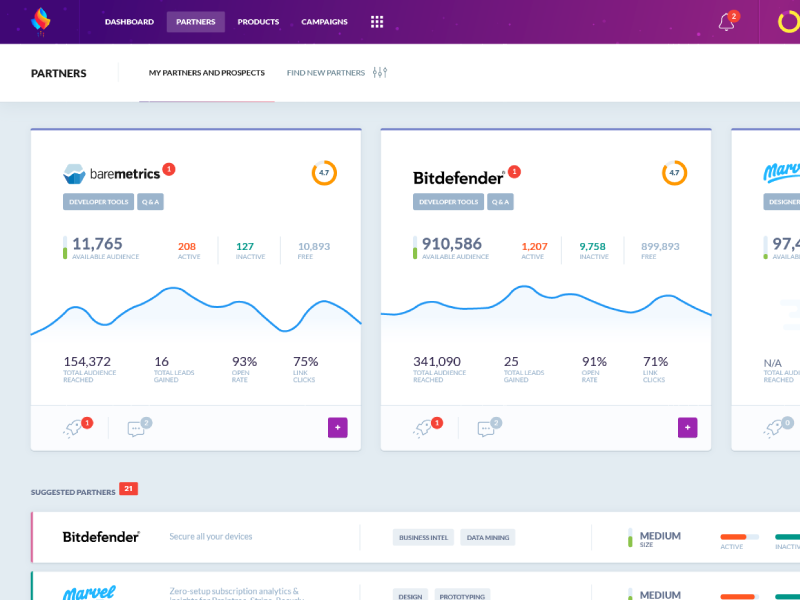Image resolution: width=800 pixels, height=600 pixels.
Task: Click the Baremetrics logo
Action: (111, 174)
